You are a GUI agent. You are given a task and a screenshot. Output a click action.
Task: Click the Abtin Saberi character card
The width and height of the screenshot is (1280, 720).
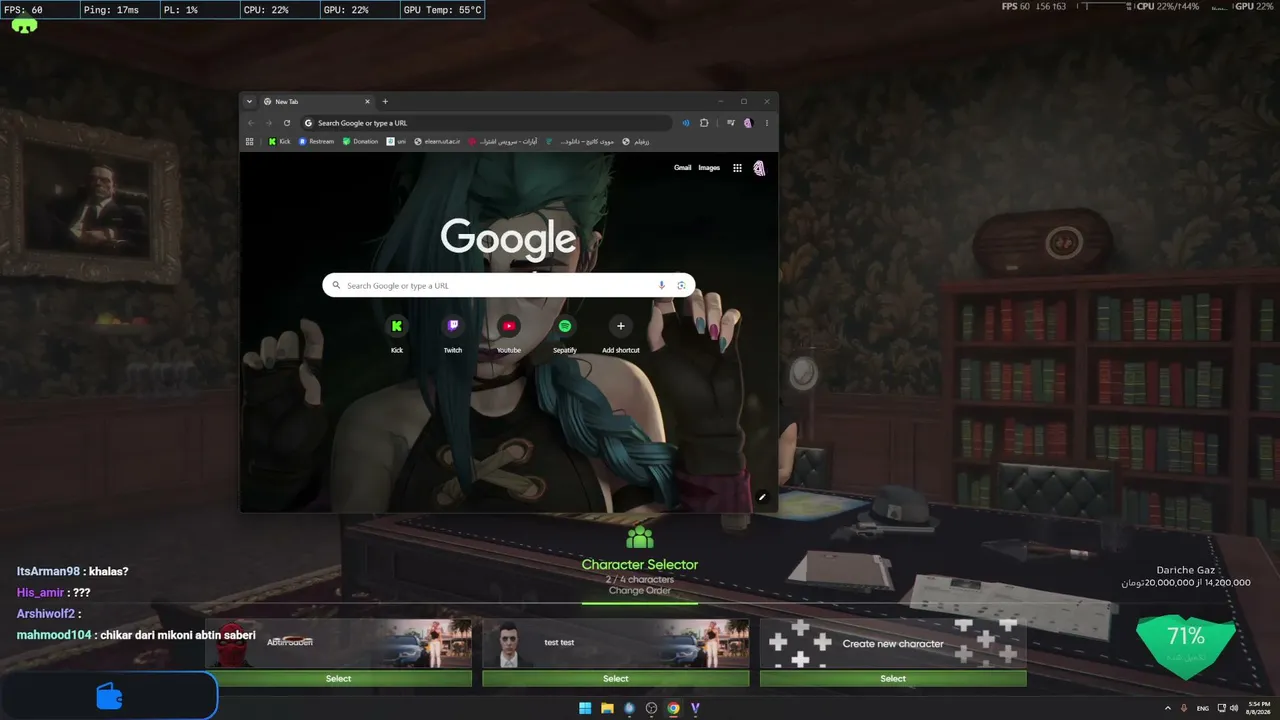click(338, 643)
